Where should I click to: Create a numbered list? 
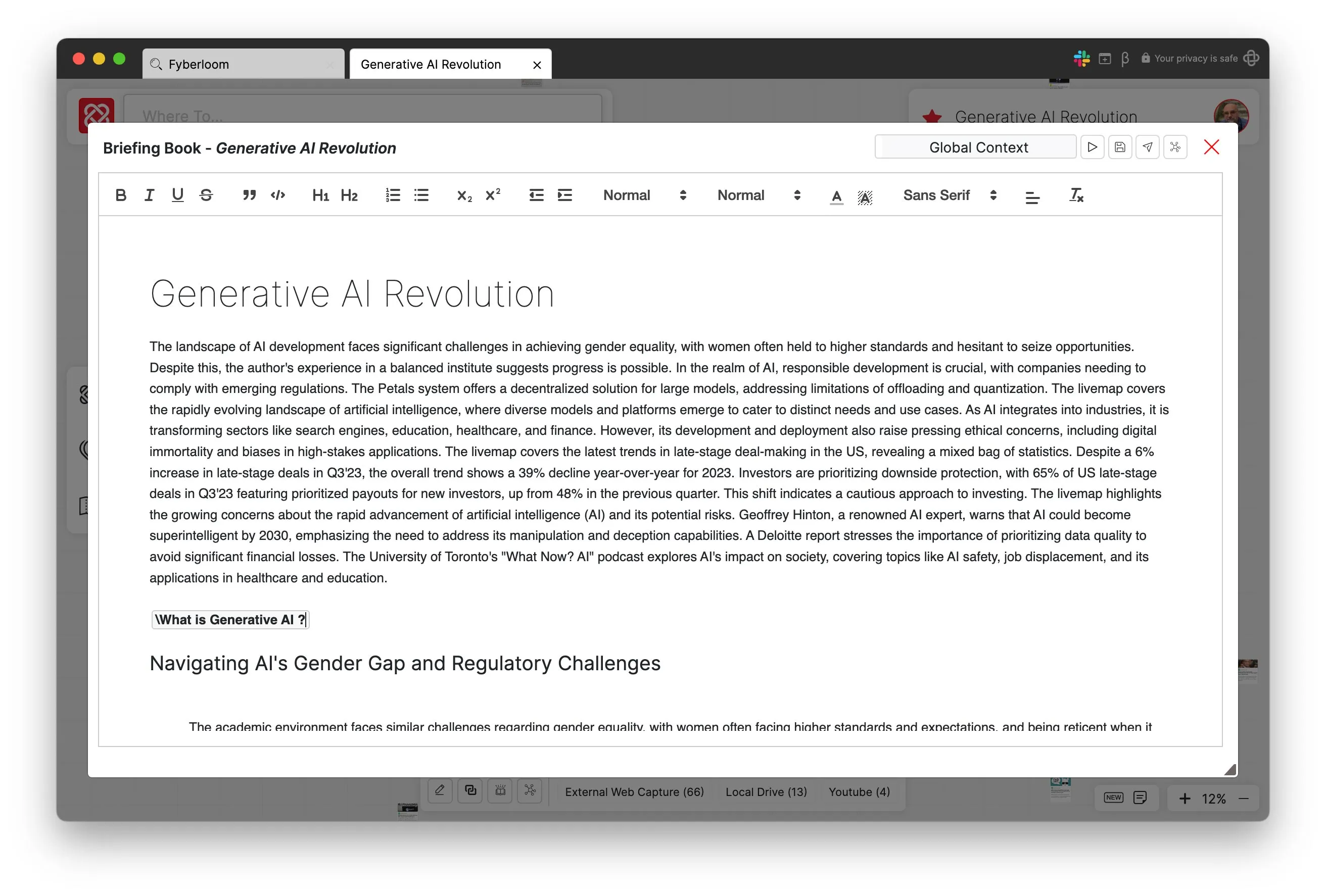click(x=393, y=195)
